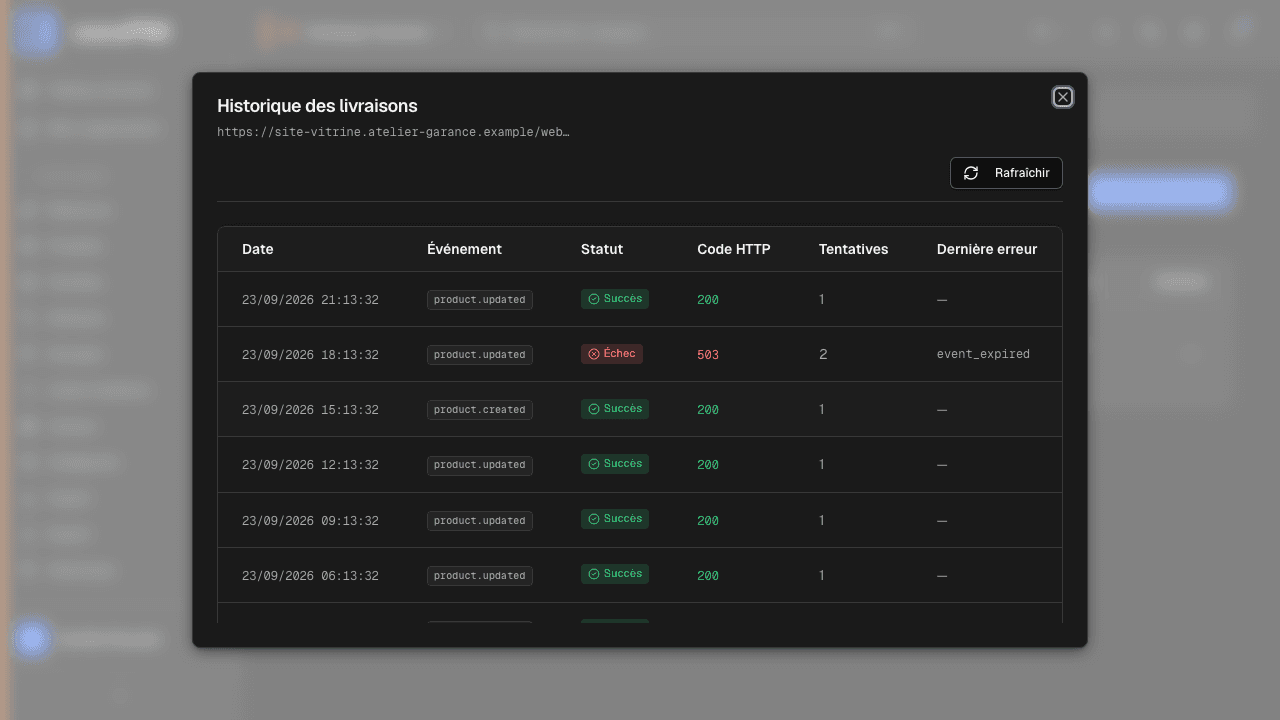Click the refresh arrows icon
Screen dimensions: 1280x720
(x=971, y=173)
